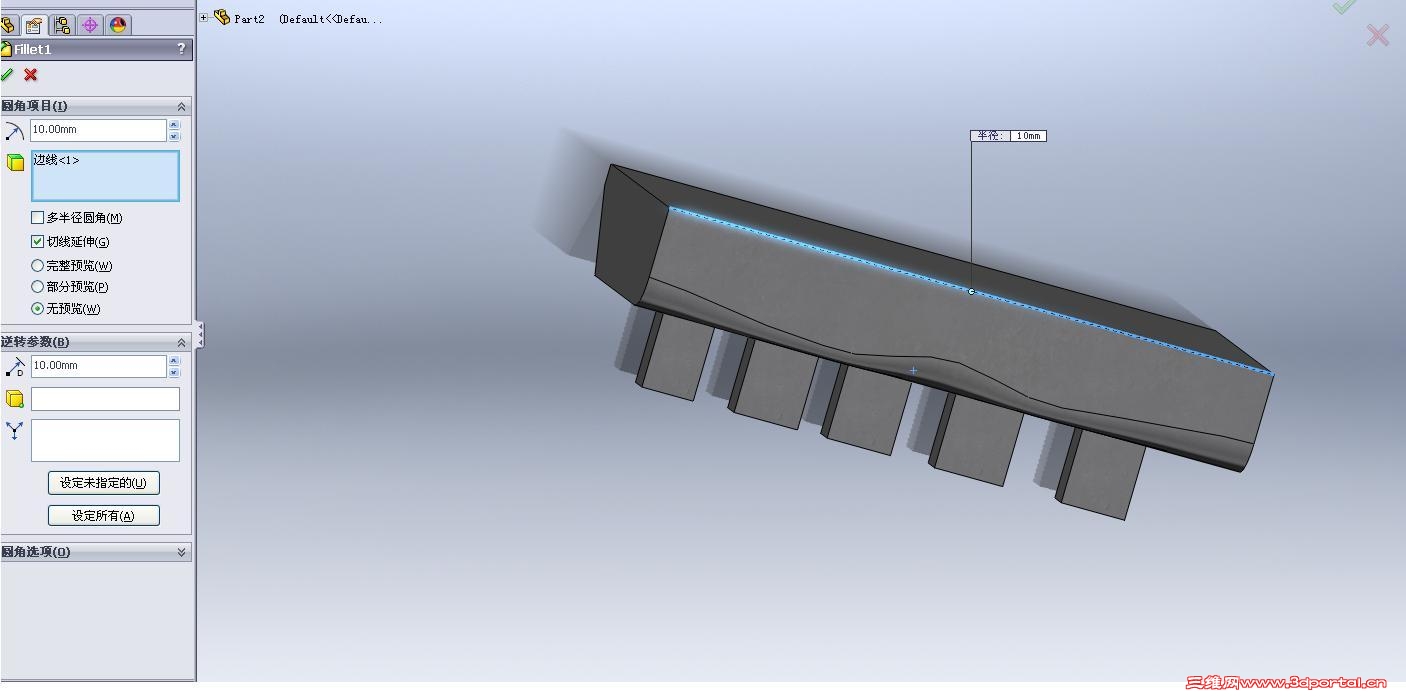Click the 设定未指定的(U) button
This screenshot has height=696, width=1406.
click(x=104, y=483)
